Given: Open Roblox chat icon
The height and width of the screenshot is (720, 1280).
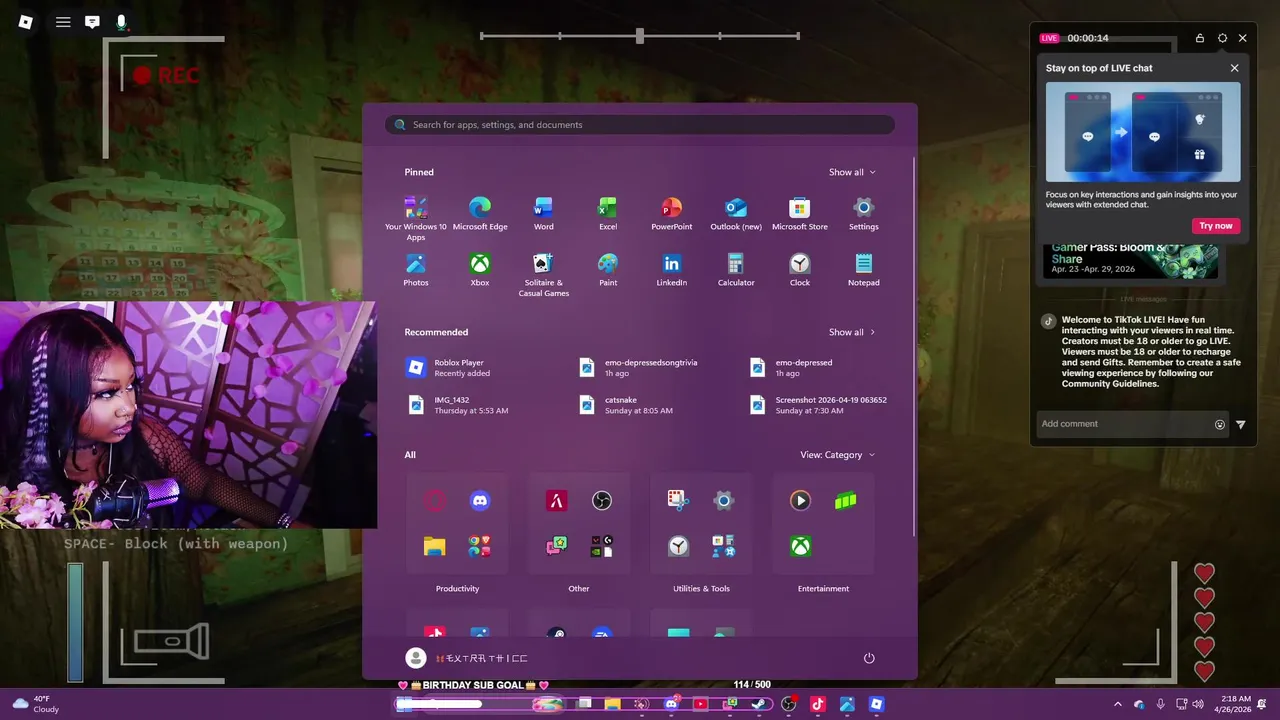Looking at the screenshot, I should pyautogui.click(x=92, y=21).
